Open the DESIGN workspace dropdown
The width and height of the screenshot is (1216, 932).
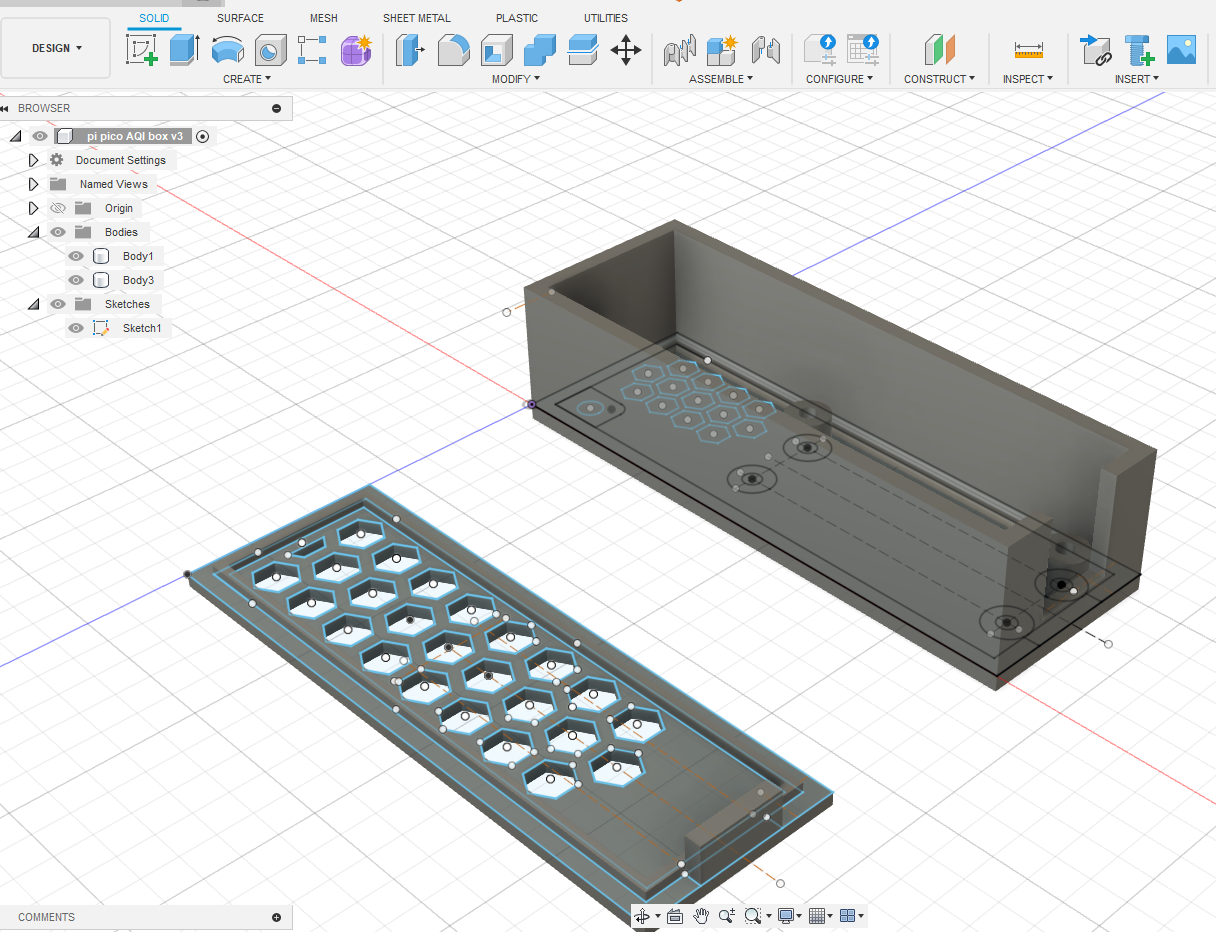coord(56,48)
